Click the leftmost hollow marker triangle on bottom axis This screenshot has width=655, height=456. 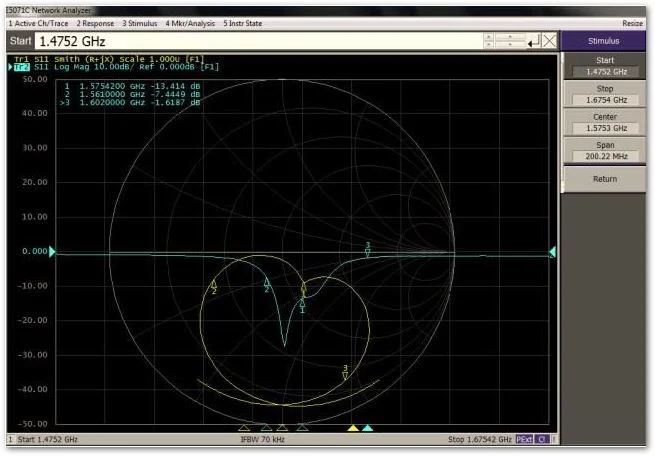click(244, 428)
